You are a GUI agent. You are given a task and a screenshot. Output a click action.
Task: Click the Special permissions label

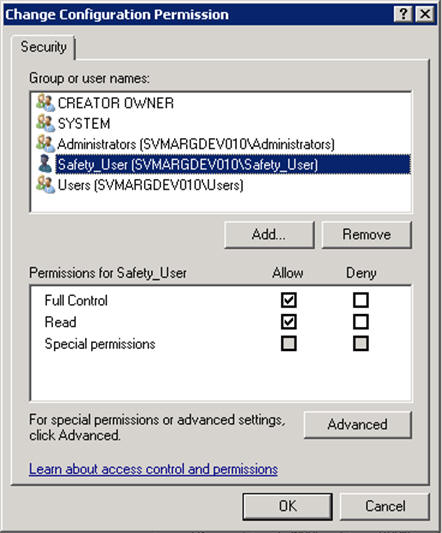pos(100,344)
